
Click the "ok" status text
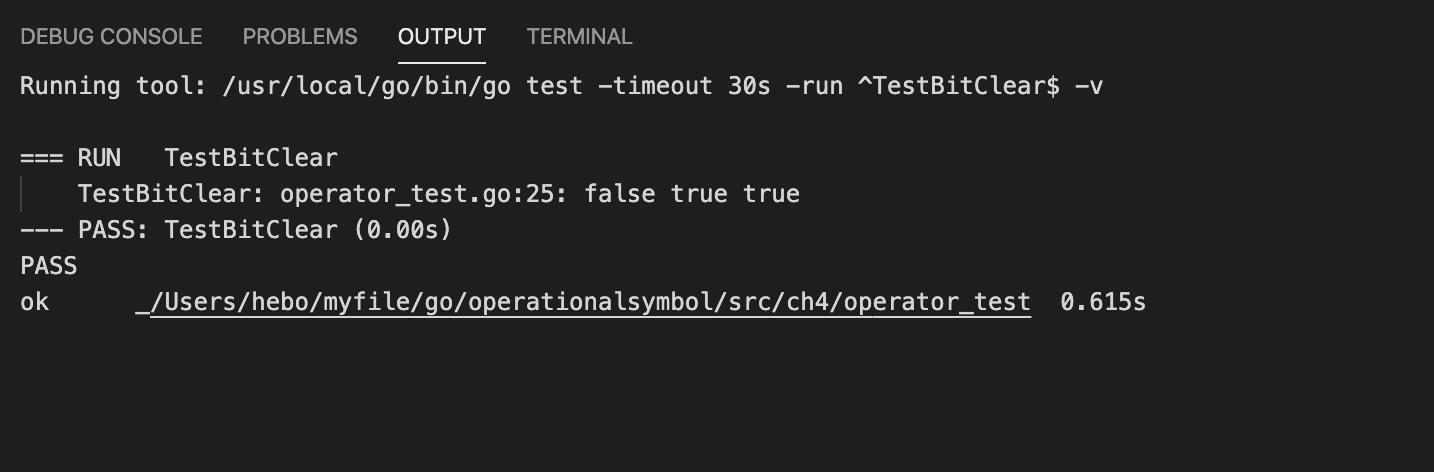[x=34, y=302]
